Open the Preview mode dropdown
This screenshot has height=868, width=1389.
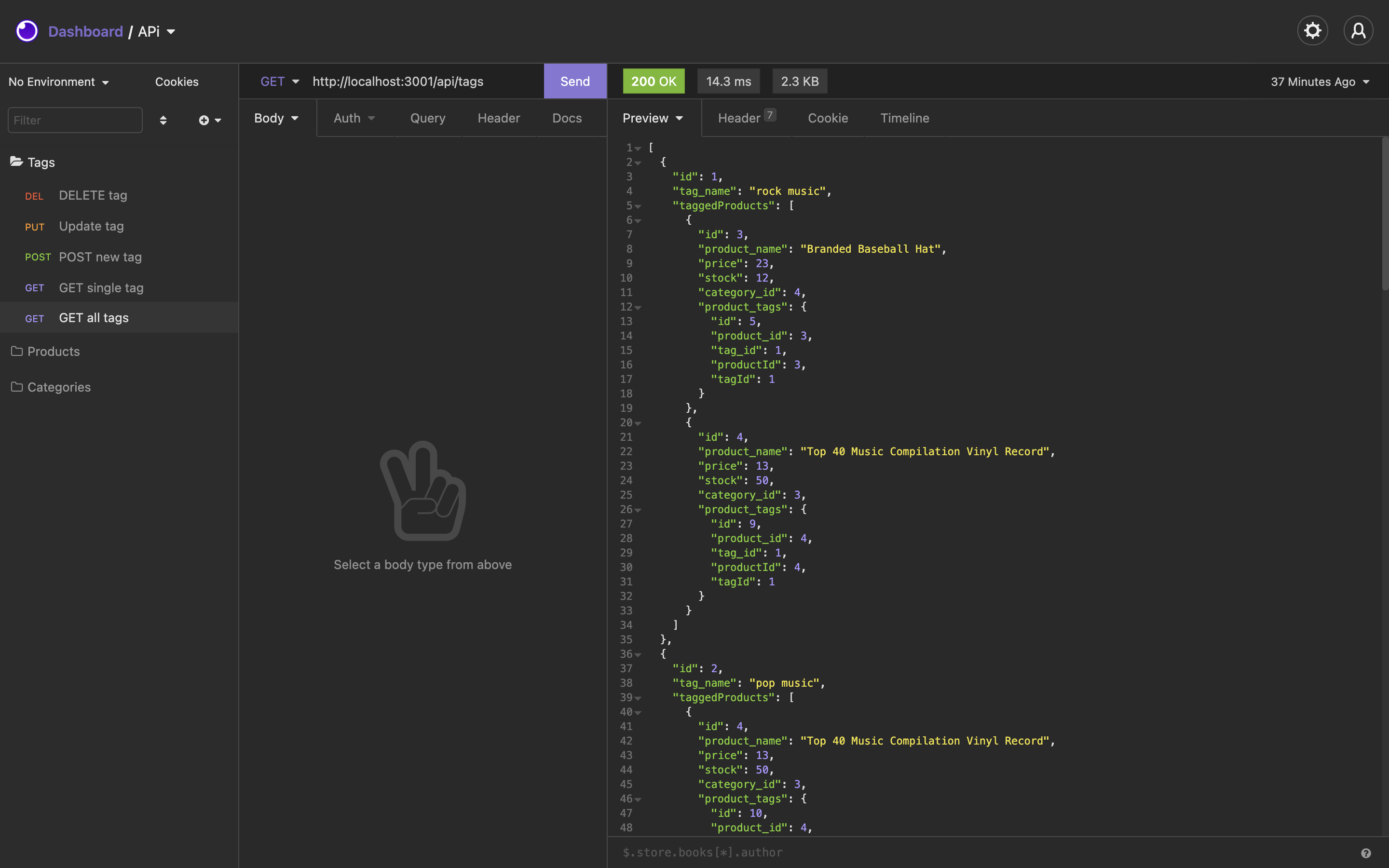[x=653, y=118]
